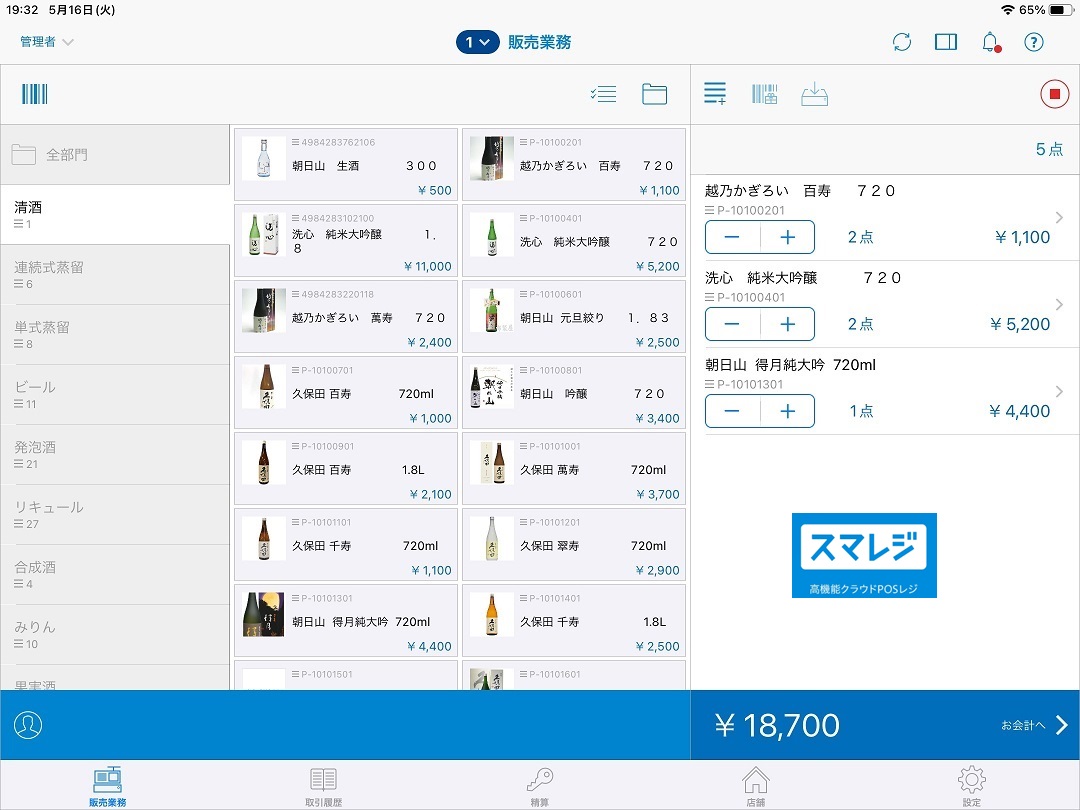The width and height of the screenshot is (1080, 810).
Task: Open the help question mark icon
Action: pyautogui.click(x=1034, y=42)
